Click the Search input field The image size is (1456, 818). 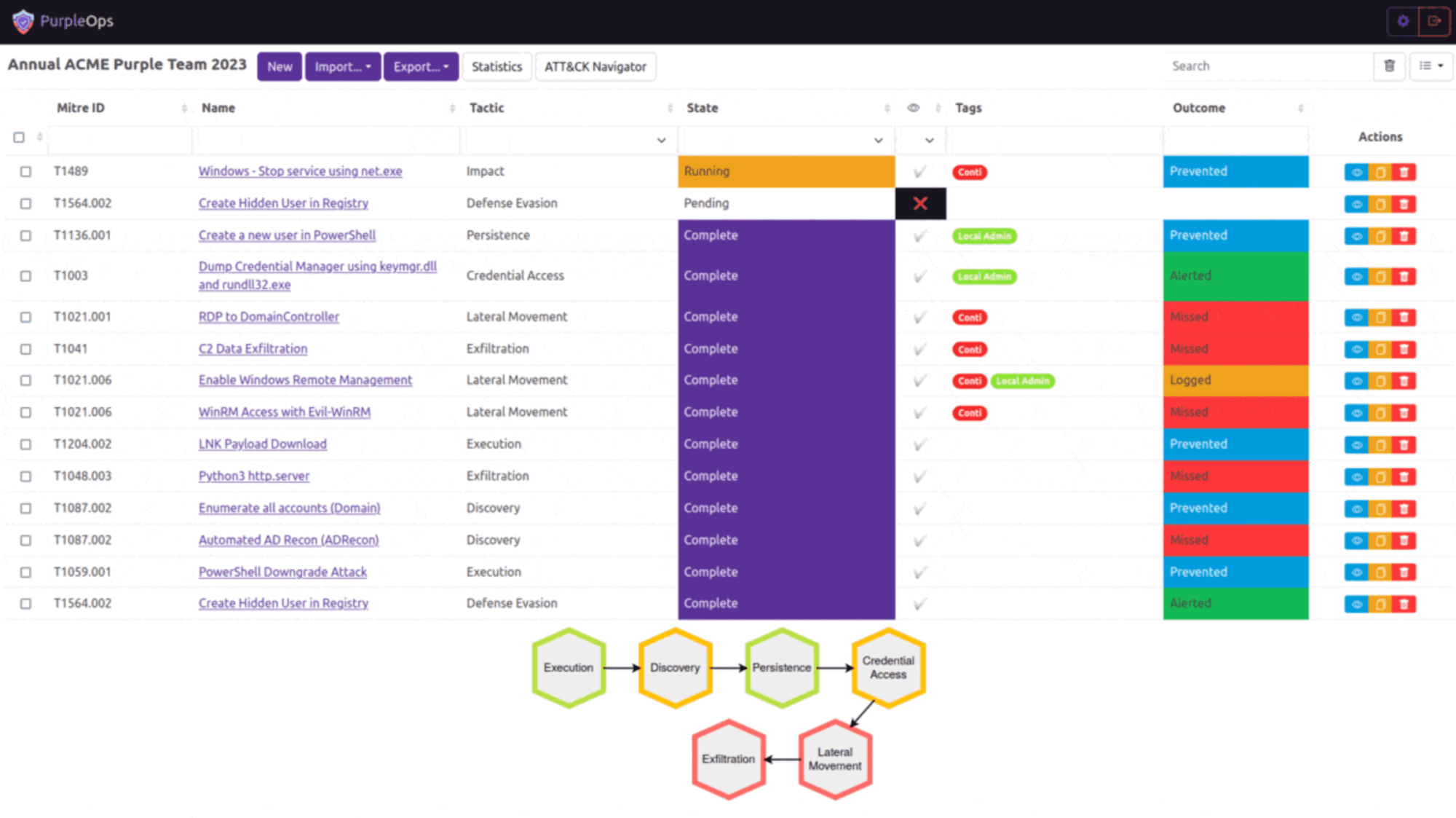coord(1267,66)
